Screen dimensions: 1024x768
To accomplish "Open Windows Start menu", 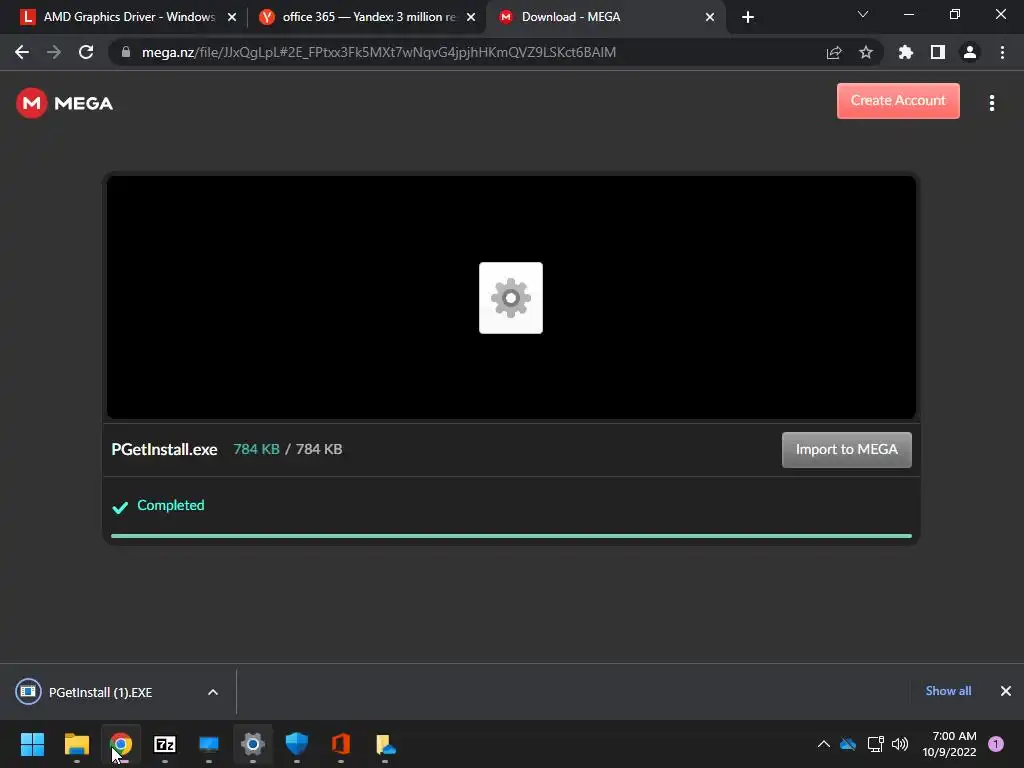I will (33, 744).
